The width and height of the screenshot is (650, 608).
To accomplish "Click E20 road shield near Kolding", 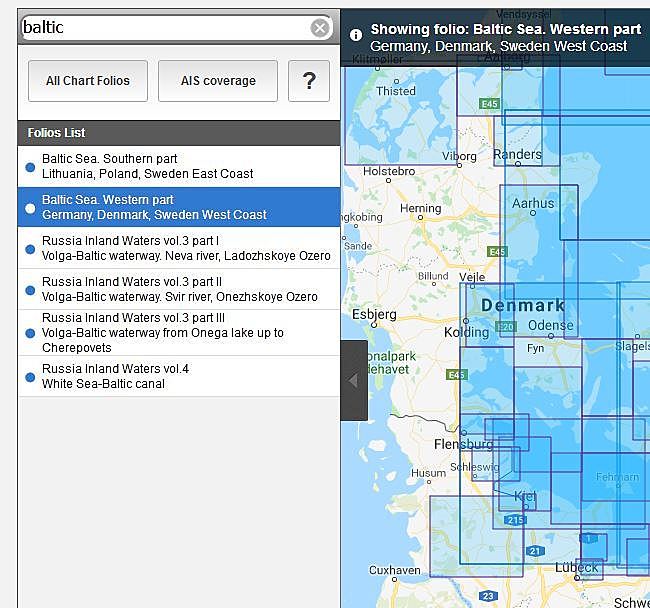I will coord(506,327).
